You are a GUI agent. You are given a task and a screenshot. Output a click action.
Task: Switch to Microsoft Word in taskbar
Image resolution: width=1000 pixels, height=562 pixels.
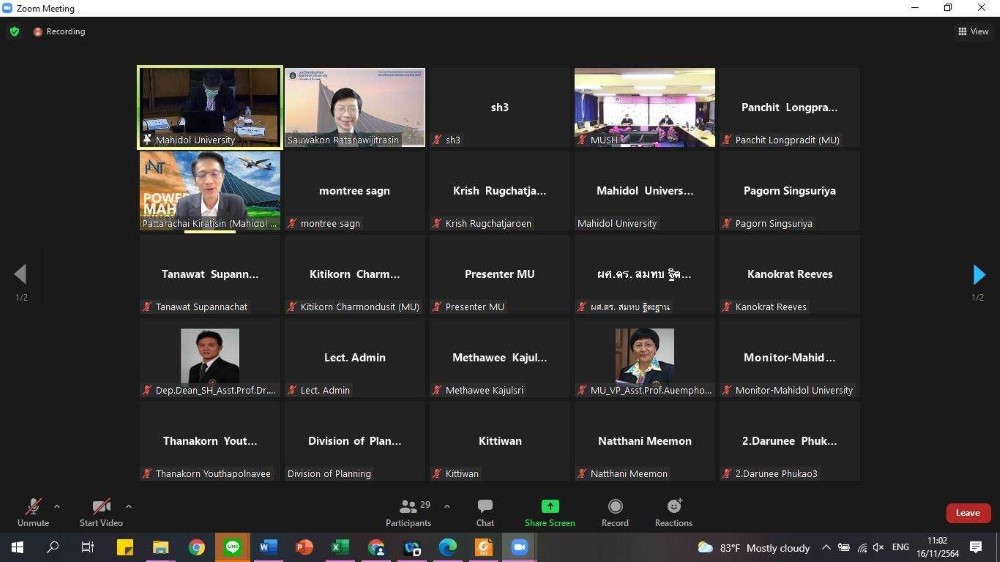point(268,547)
